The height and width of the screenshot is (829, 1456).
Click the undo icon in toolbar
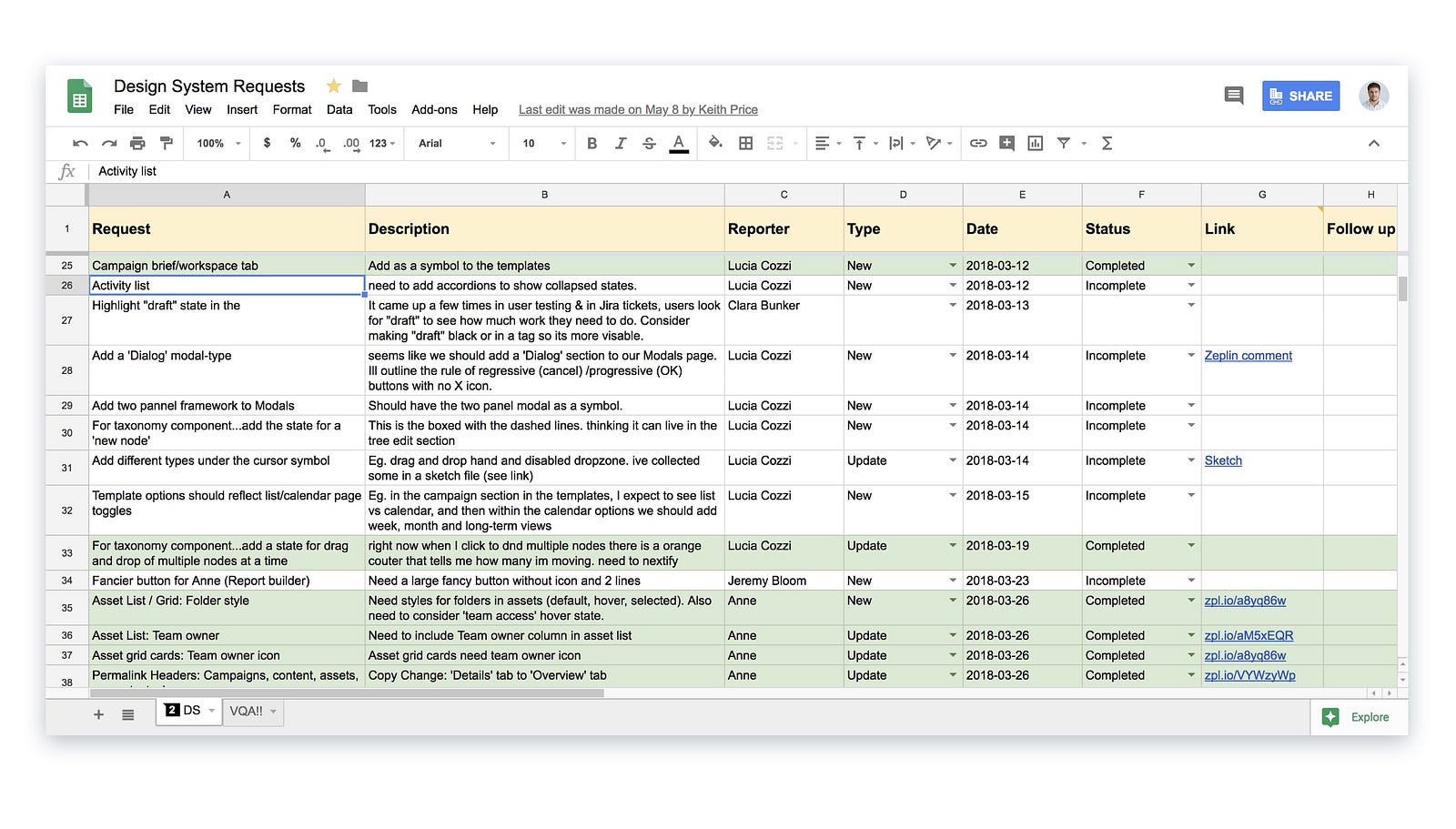[80, 143]
